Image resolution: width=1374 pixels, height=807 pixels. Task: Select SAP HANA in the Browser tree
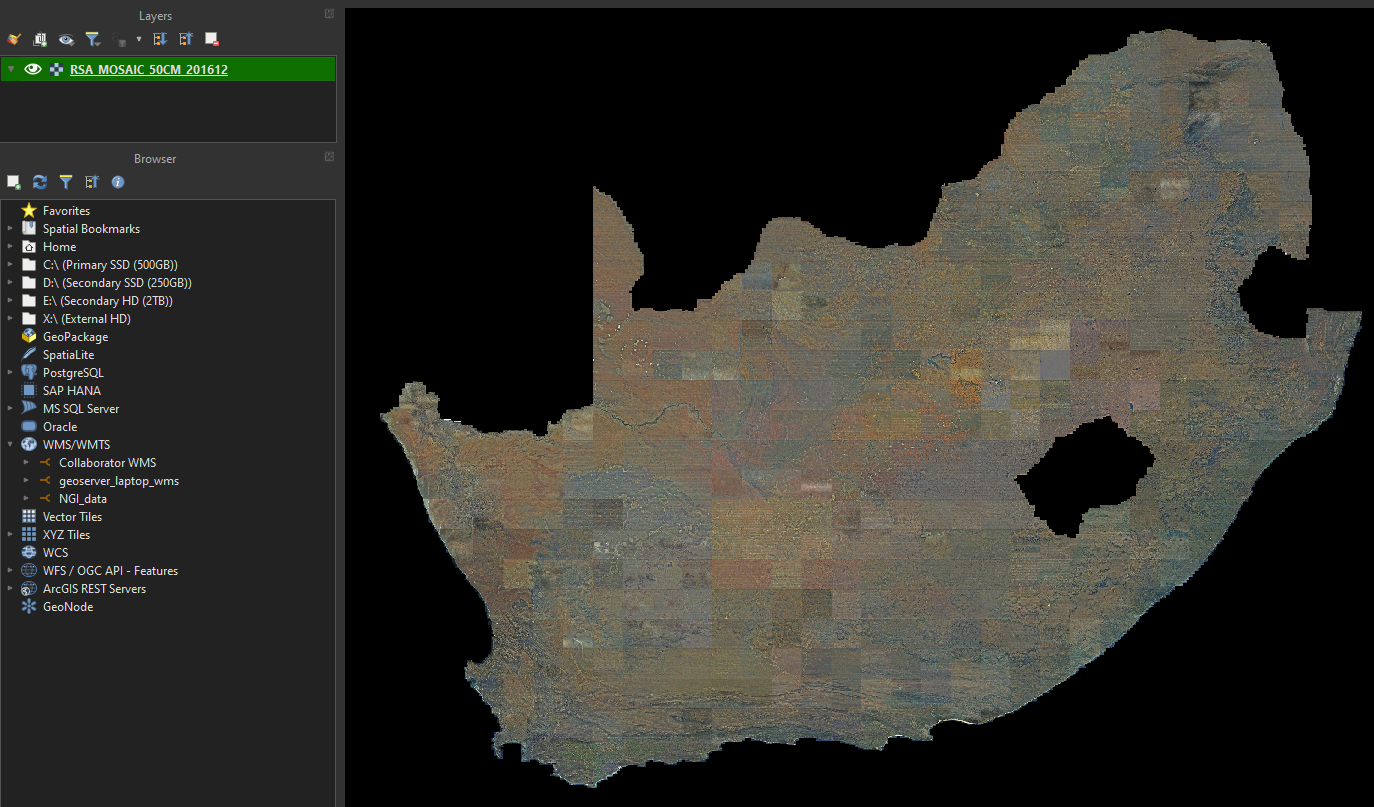72,391
